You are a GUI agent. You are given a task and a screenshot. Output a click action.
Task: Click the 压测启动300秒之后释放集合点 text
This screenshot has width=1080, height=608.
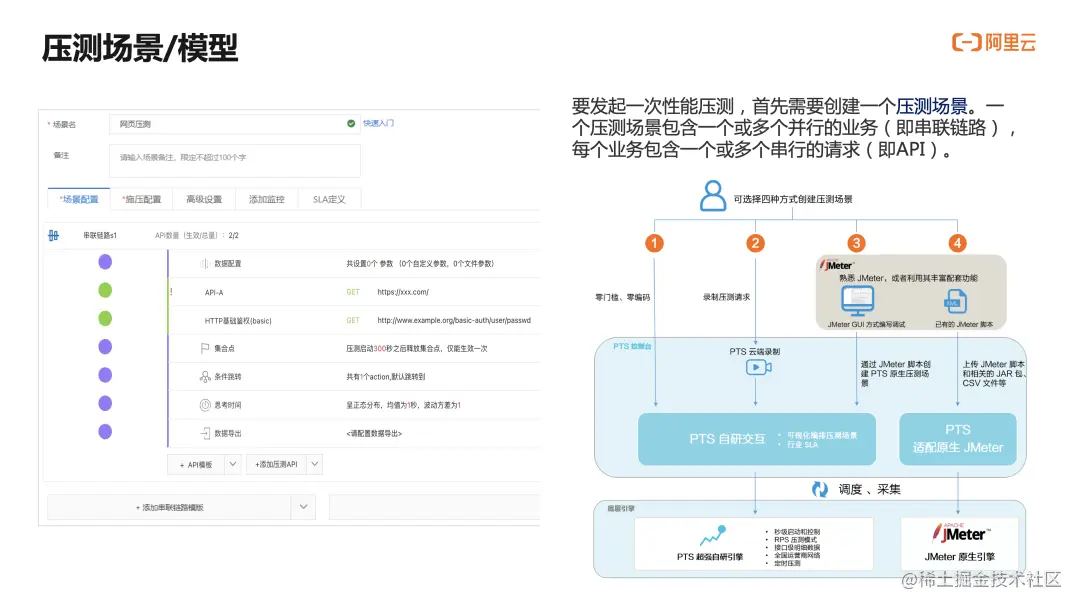pos(417,348)
